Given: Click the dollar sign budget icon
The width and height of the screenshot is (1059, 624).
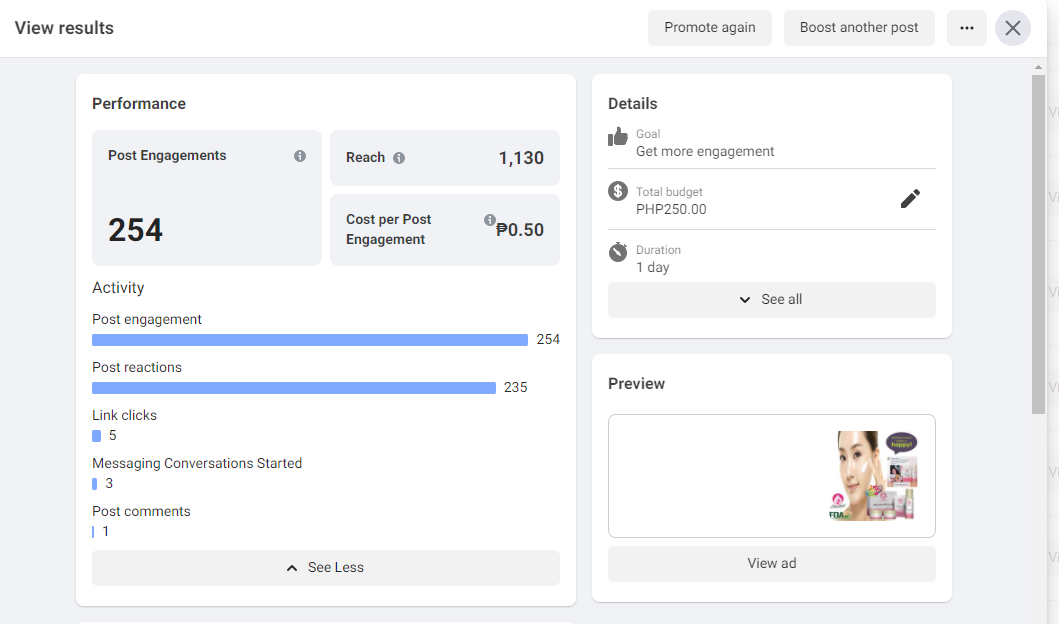Looking at the screenshot, I should (618, 191).
